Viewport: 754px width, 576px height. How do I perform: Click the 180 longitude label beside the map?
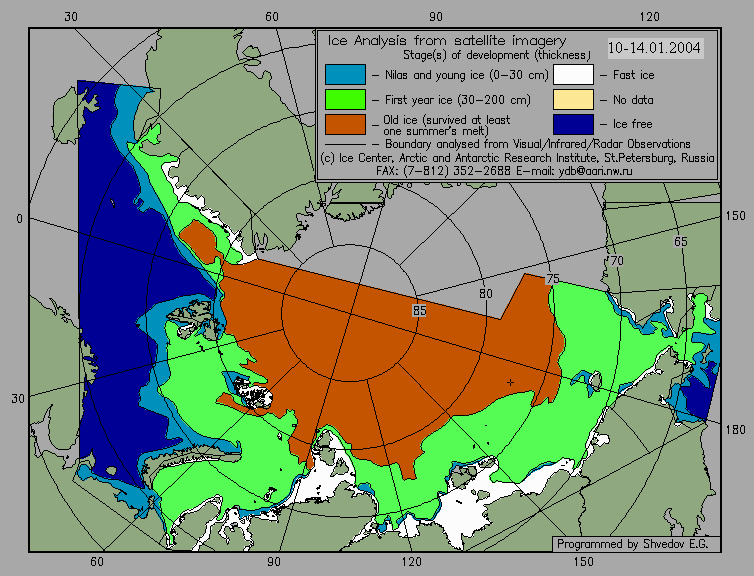click(735, 429)
